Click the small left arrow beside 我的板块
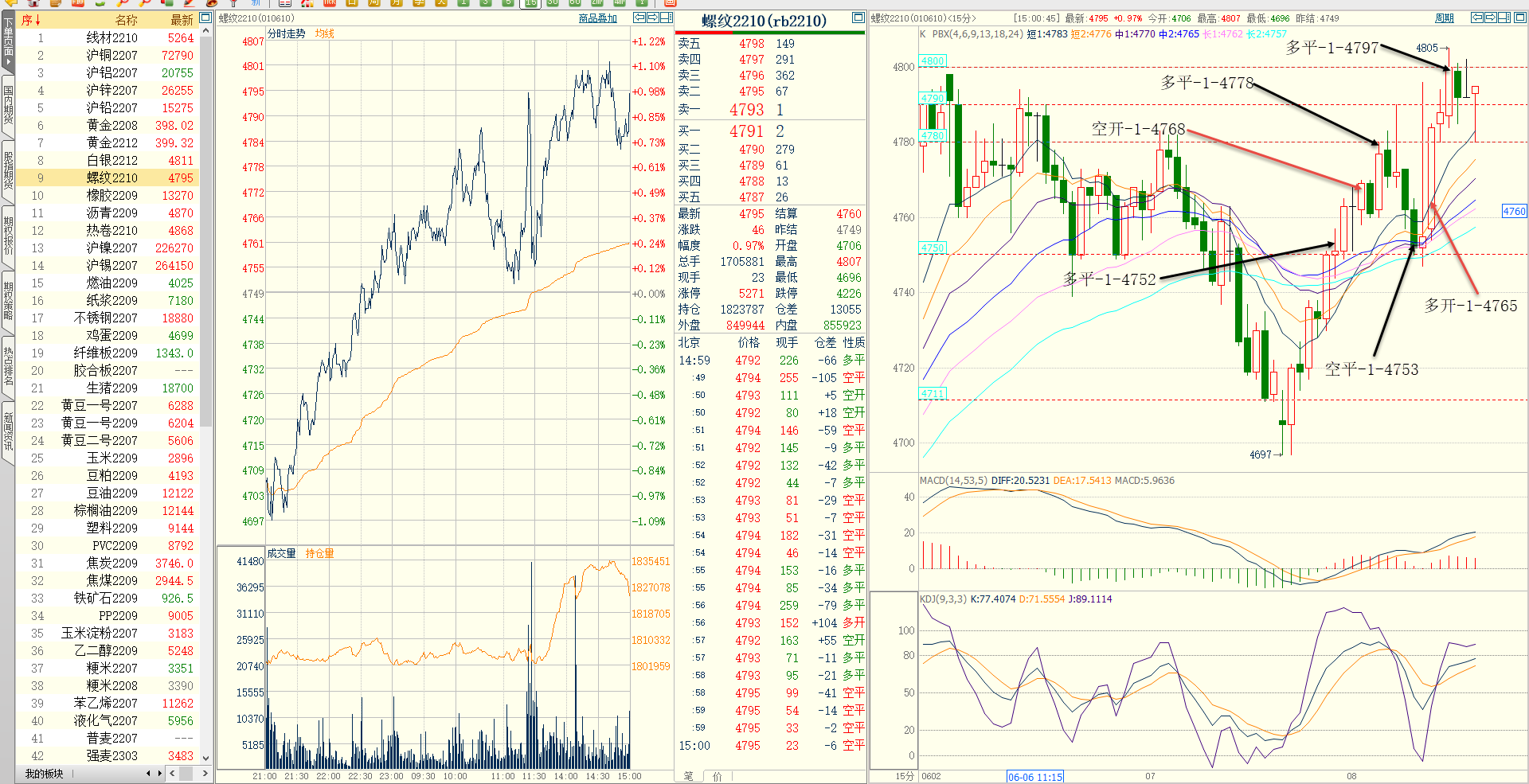 click(x=148, y=773)
